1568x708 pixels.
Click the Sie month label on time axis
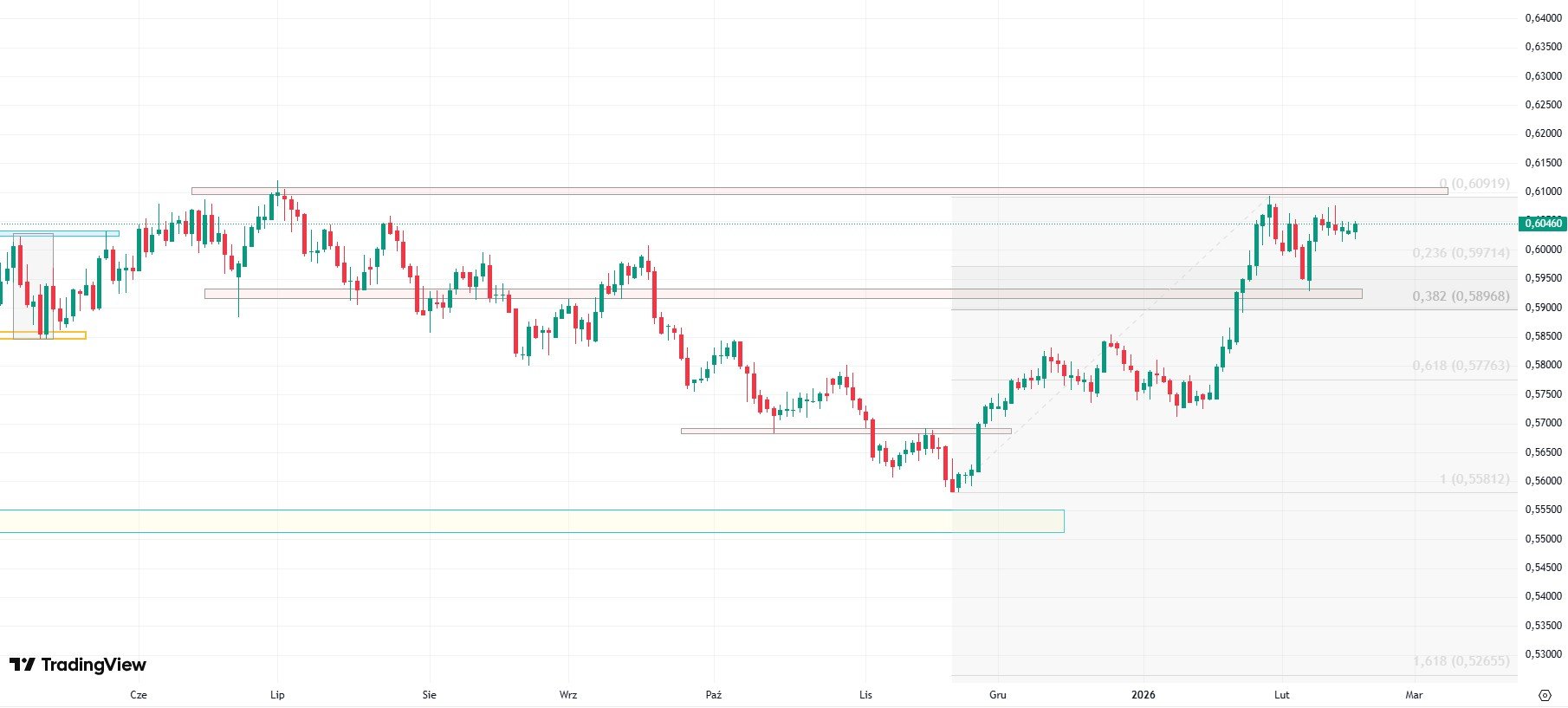click(x=429, y=695)
